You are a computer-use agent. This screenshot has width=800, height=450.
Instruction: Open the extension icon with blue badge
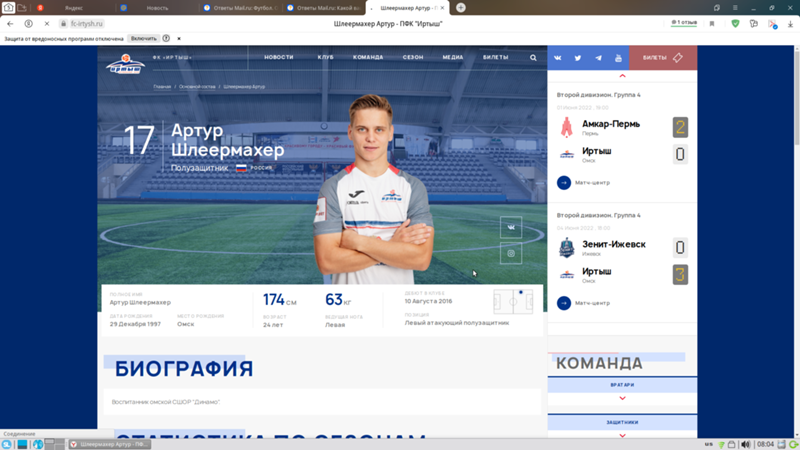[x=772, y=24]
